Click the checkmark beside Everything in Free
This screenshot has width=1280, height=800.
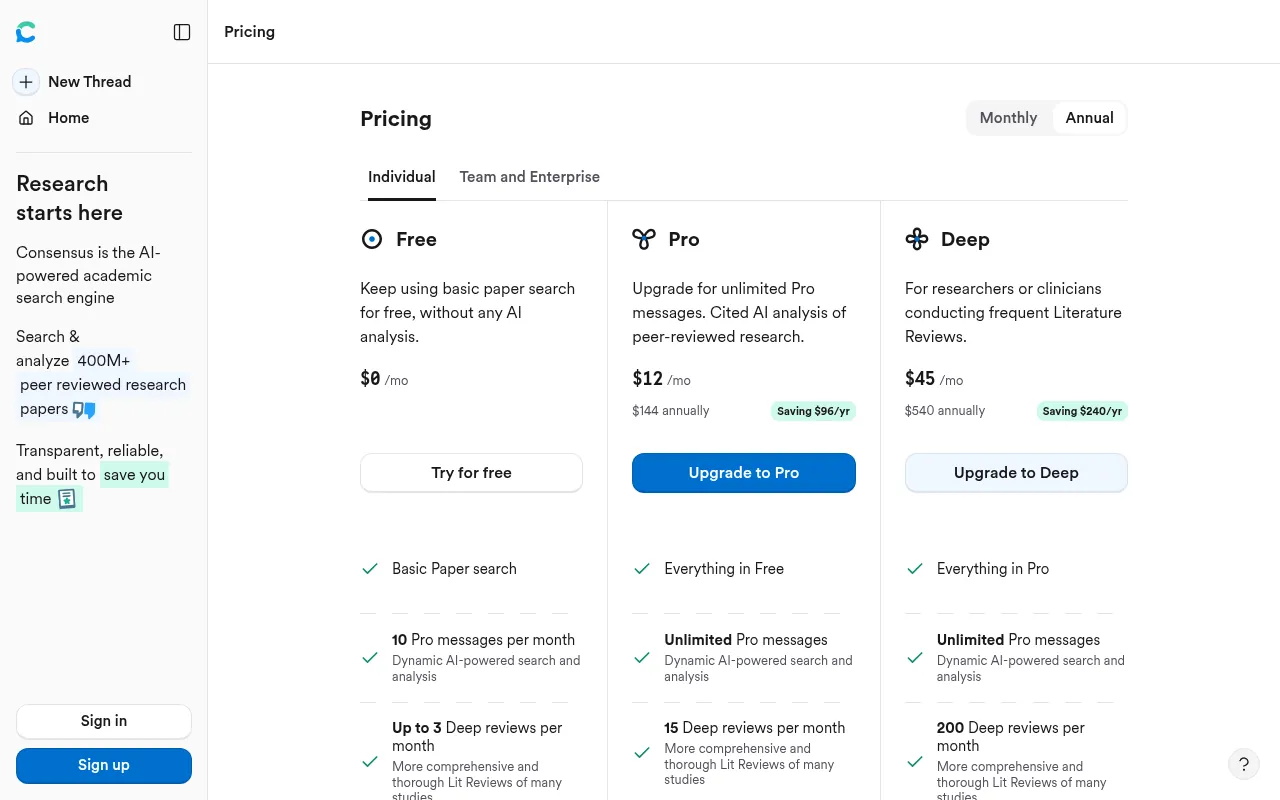click(x=642, y=568)
